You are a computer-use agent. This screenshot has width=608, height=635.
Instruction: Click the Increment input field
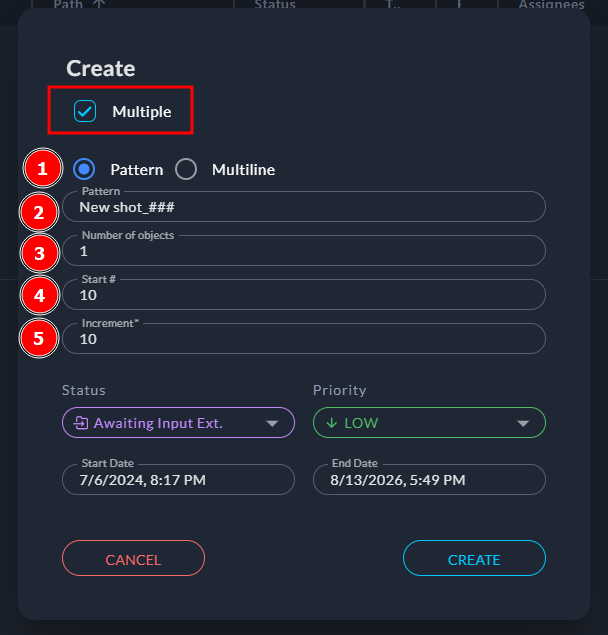(304, 339)
